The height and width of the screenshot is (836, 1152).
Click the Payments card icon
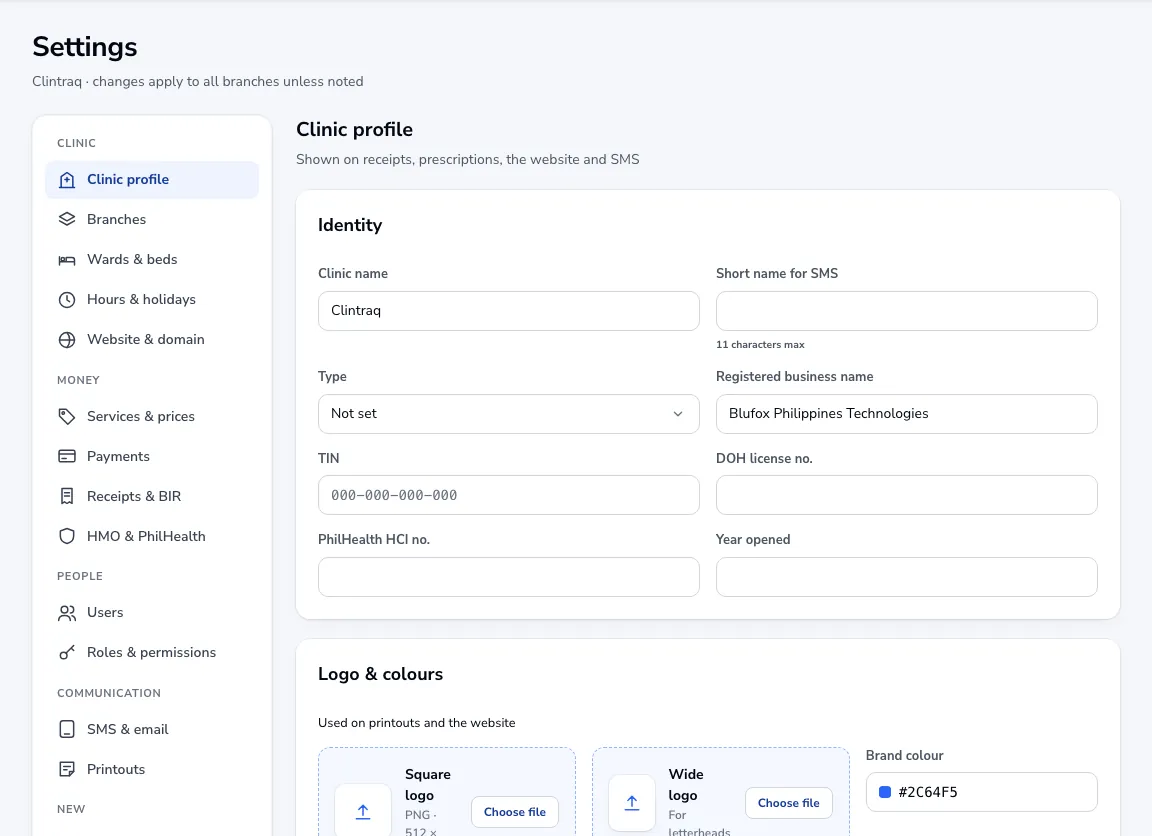click(x=67, y=456)
